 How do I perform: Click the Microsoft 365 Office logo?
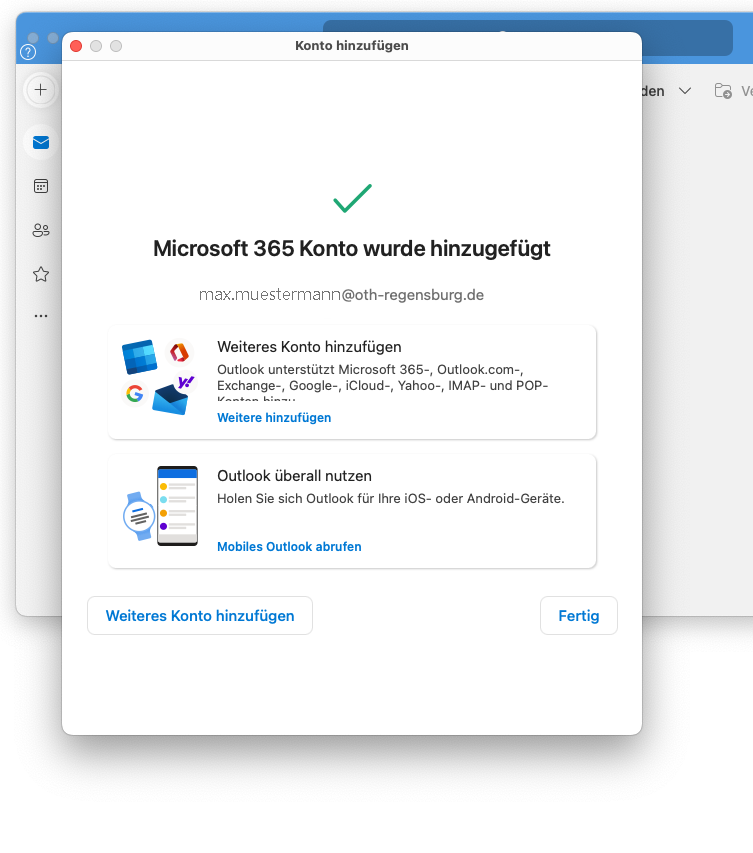[x=179, y=352]
